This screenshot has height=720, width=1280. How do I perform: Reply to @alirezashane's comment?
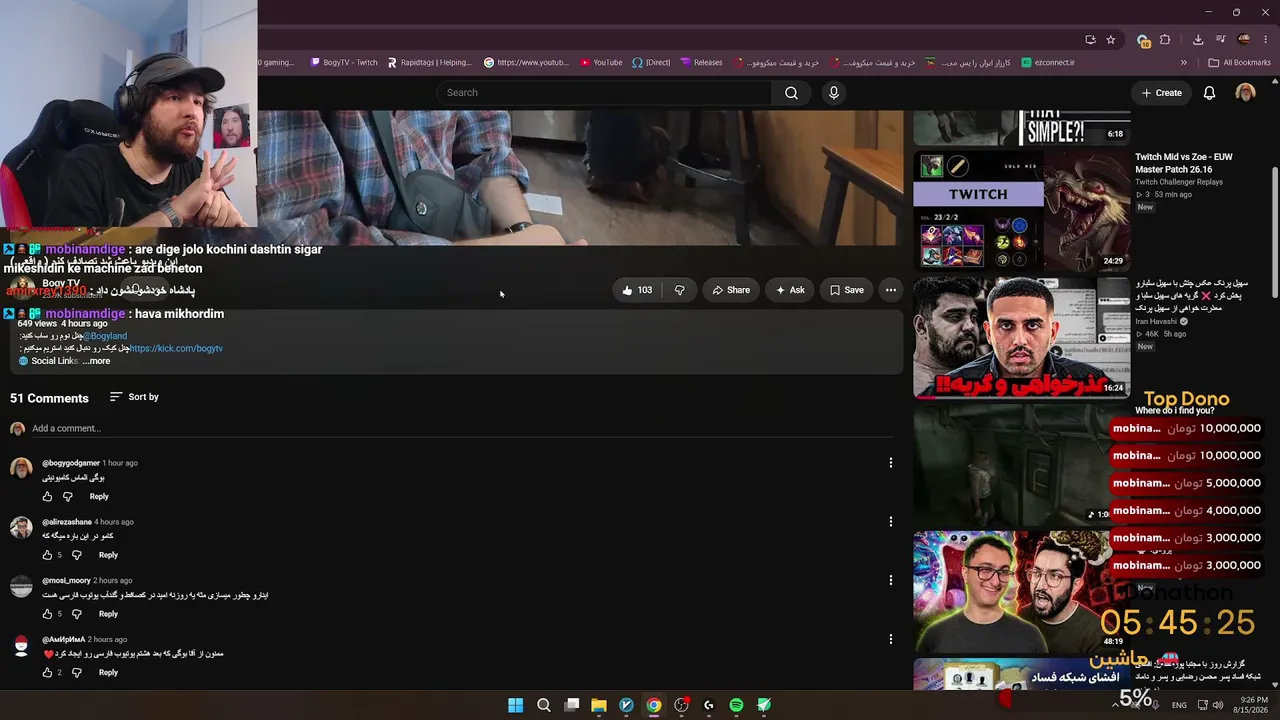pos(108,555)
